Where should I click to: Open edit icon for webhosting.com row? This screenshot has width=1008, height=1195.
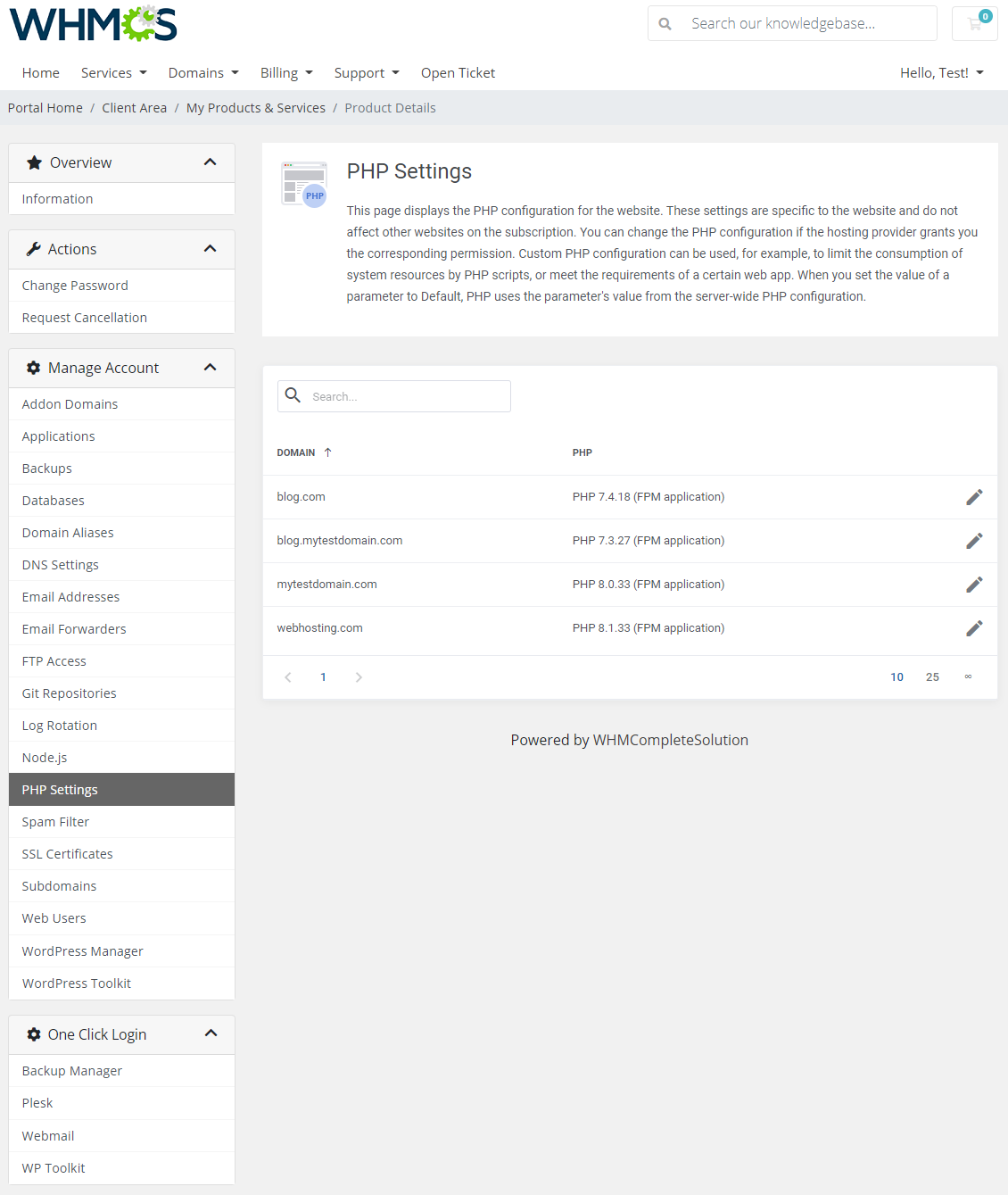(x=974, y=628)
